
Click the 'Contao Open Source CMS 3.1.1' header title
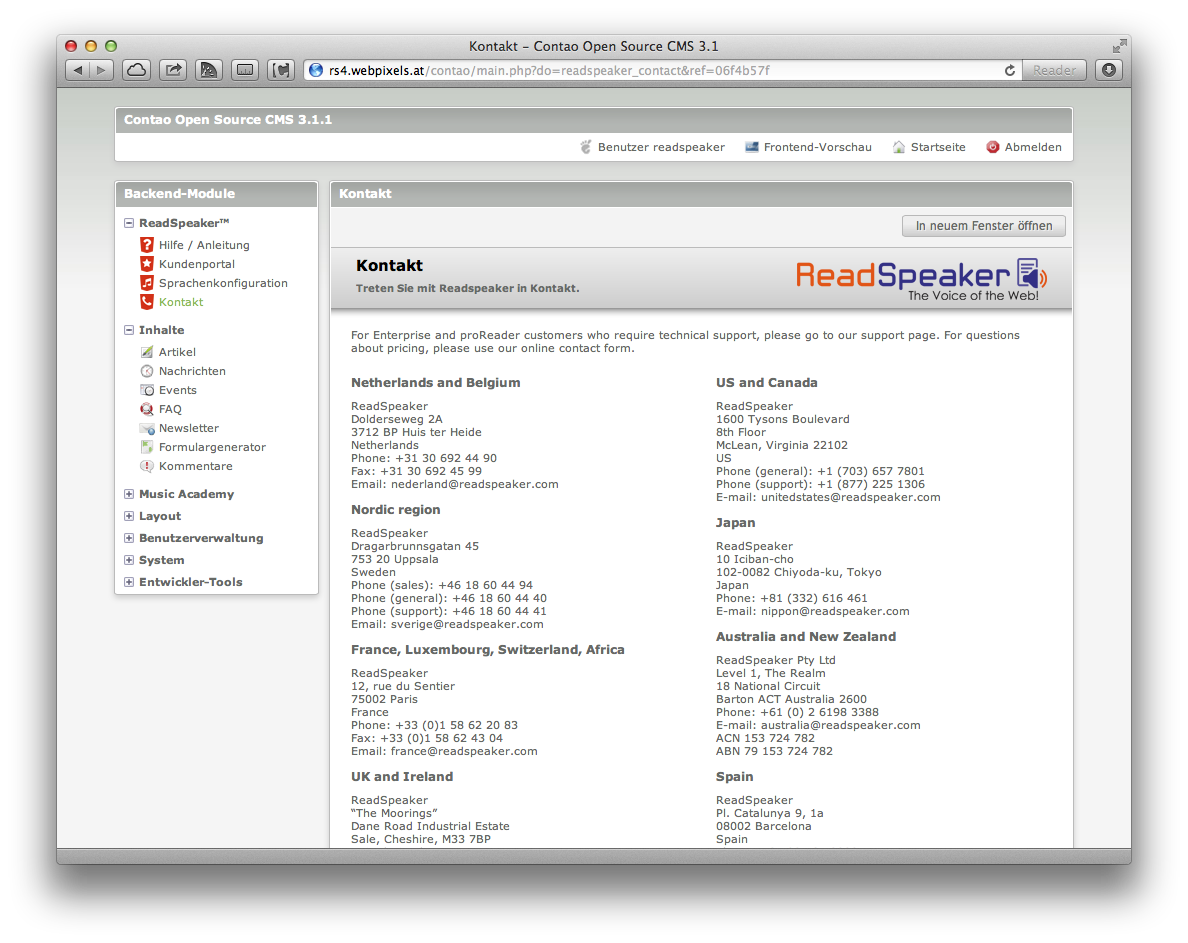pyautogui.click(x=228, y=120)
